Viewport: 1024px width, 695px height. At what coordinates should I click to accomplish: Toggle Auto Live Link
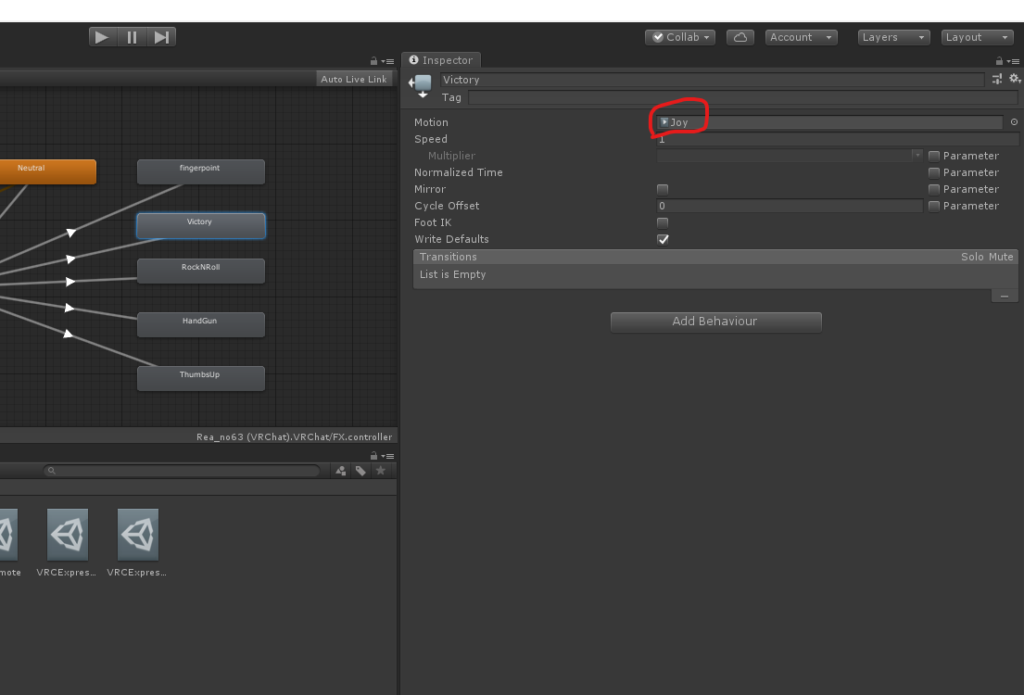354,79
